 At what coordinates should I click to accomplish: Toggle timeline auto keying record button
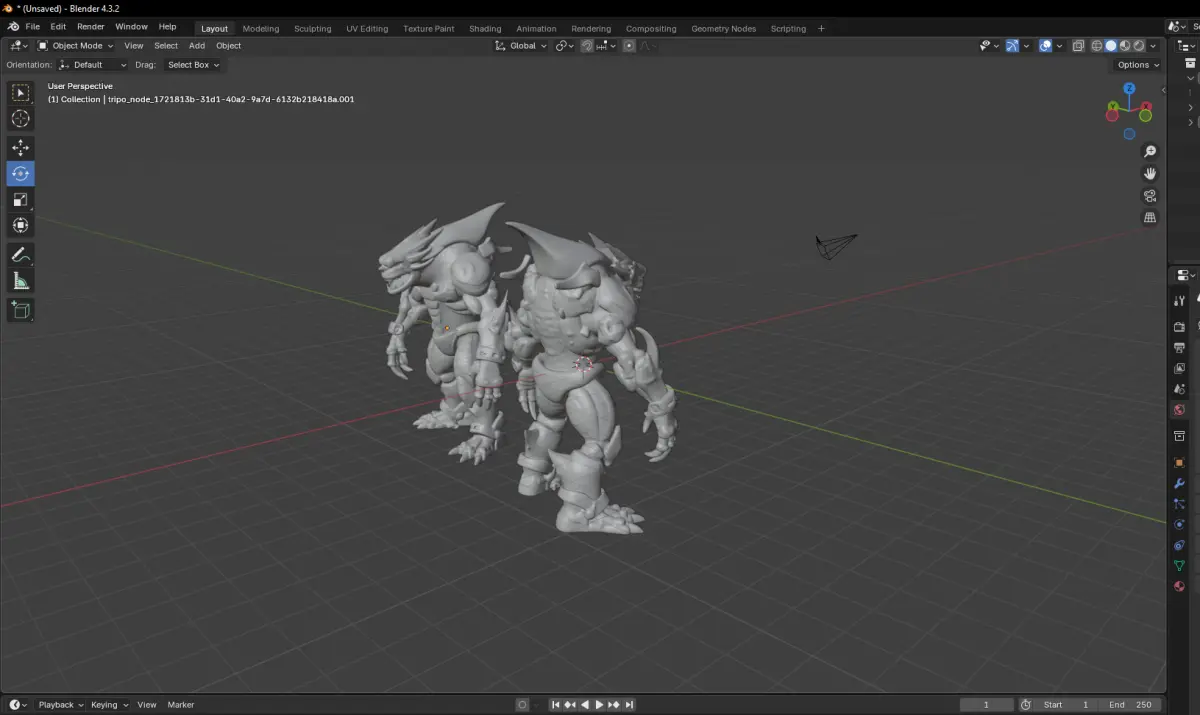(x=522, y=705)
